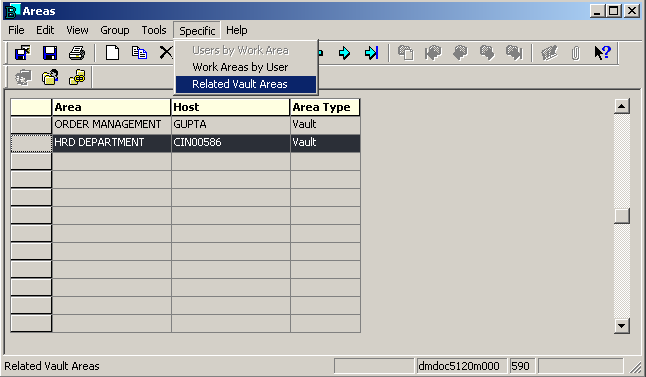Click the greyed-out paperclip attachment icon
This screenshot has width=646, height=377.
[576, 53]
